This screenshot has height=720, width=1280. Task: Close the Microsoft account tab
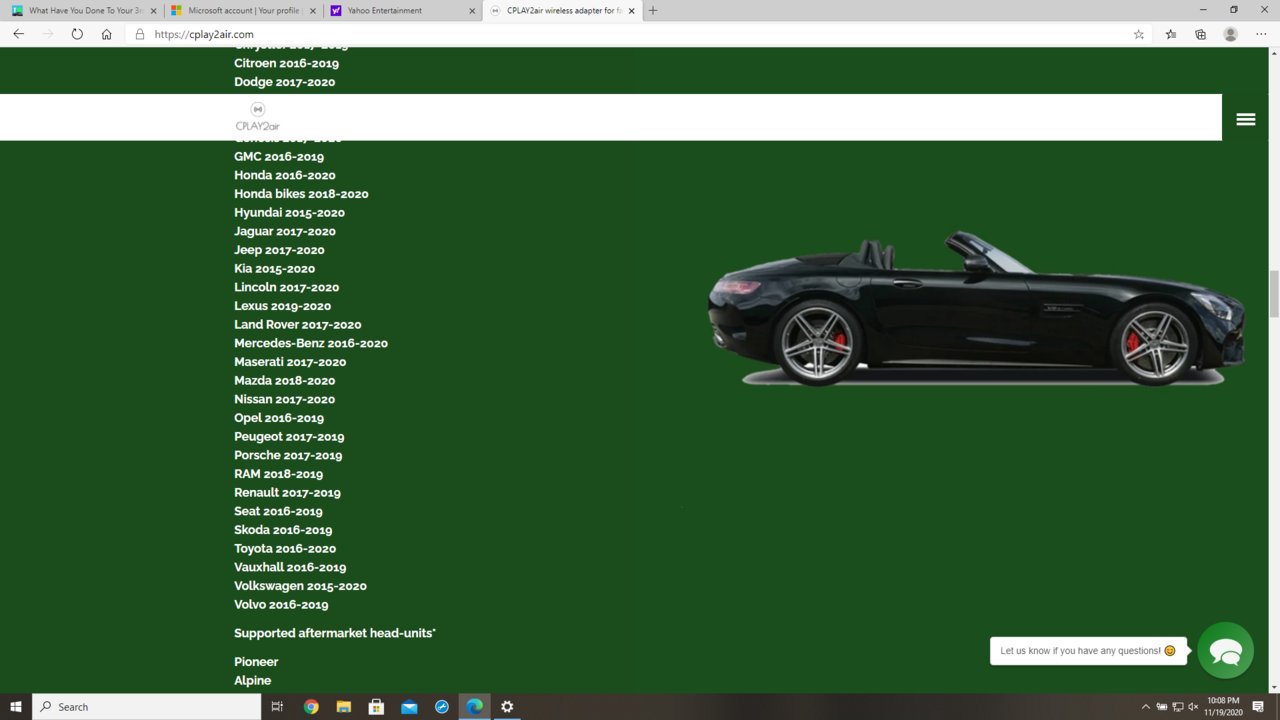(312, 11)
